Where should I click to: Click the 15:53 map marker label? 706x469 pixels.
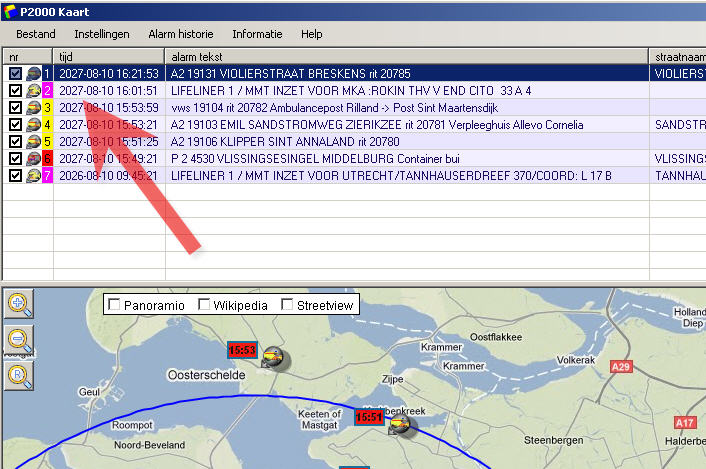click(242, 350)
